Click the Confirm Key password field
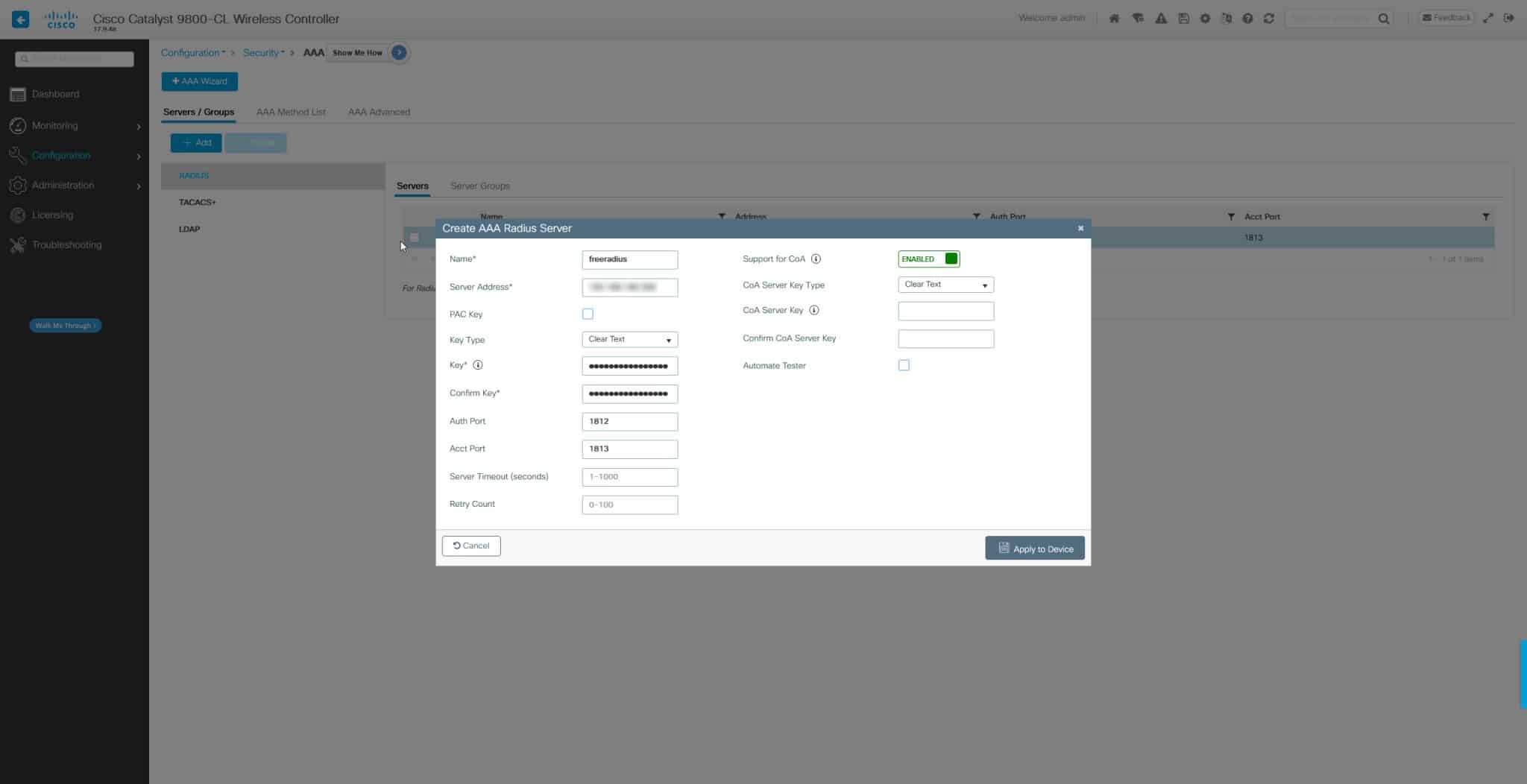Viewport: 1527px width, 784px height. pyautogui.click(x=629, y=393)
